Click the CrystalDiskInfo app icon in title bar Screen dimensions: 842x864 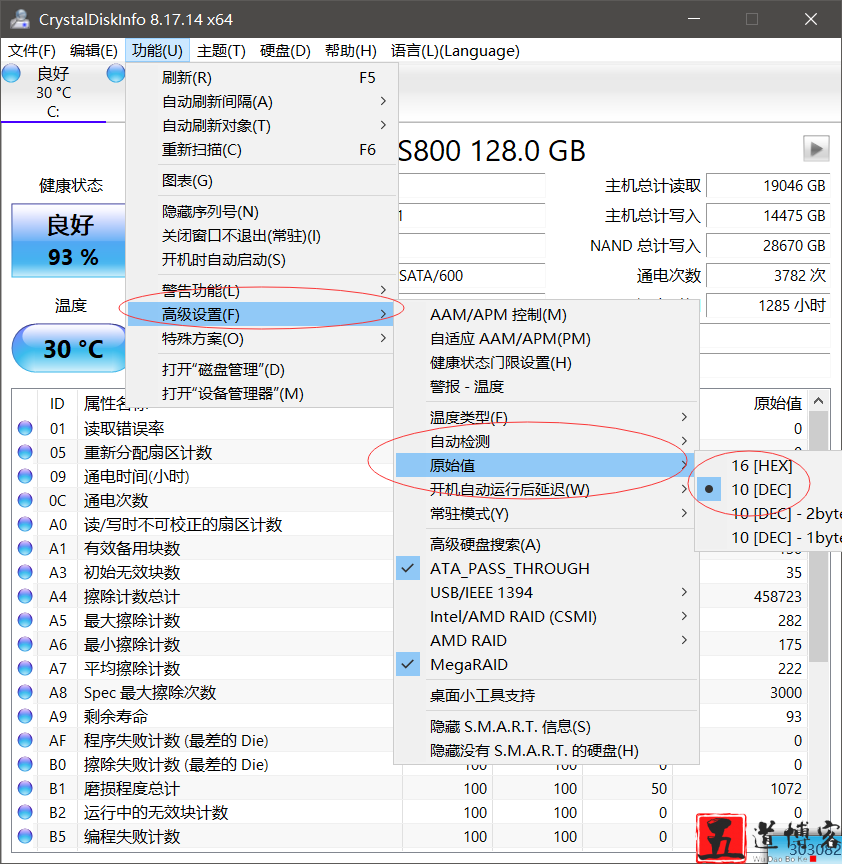tap(20, 19)
